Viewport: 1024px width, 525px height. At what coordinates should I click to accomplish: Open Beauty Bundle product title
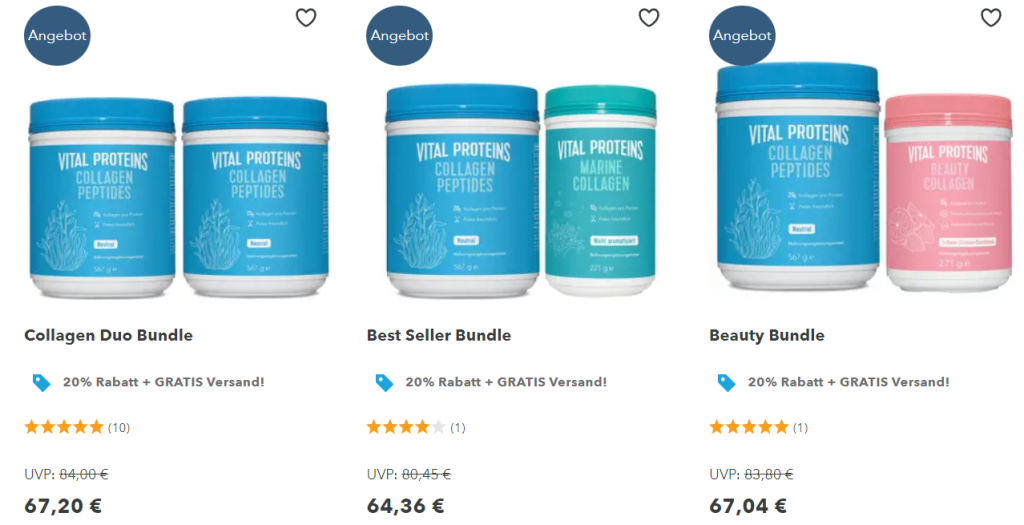[x=767, y=336]
